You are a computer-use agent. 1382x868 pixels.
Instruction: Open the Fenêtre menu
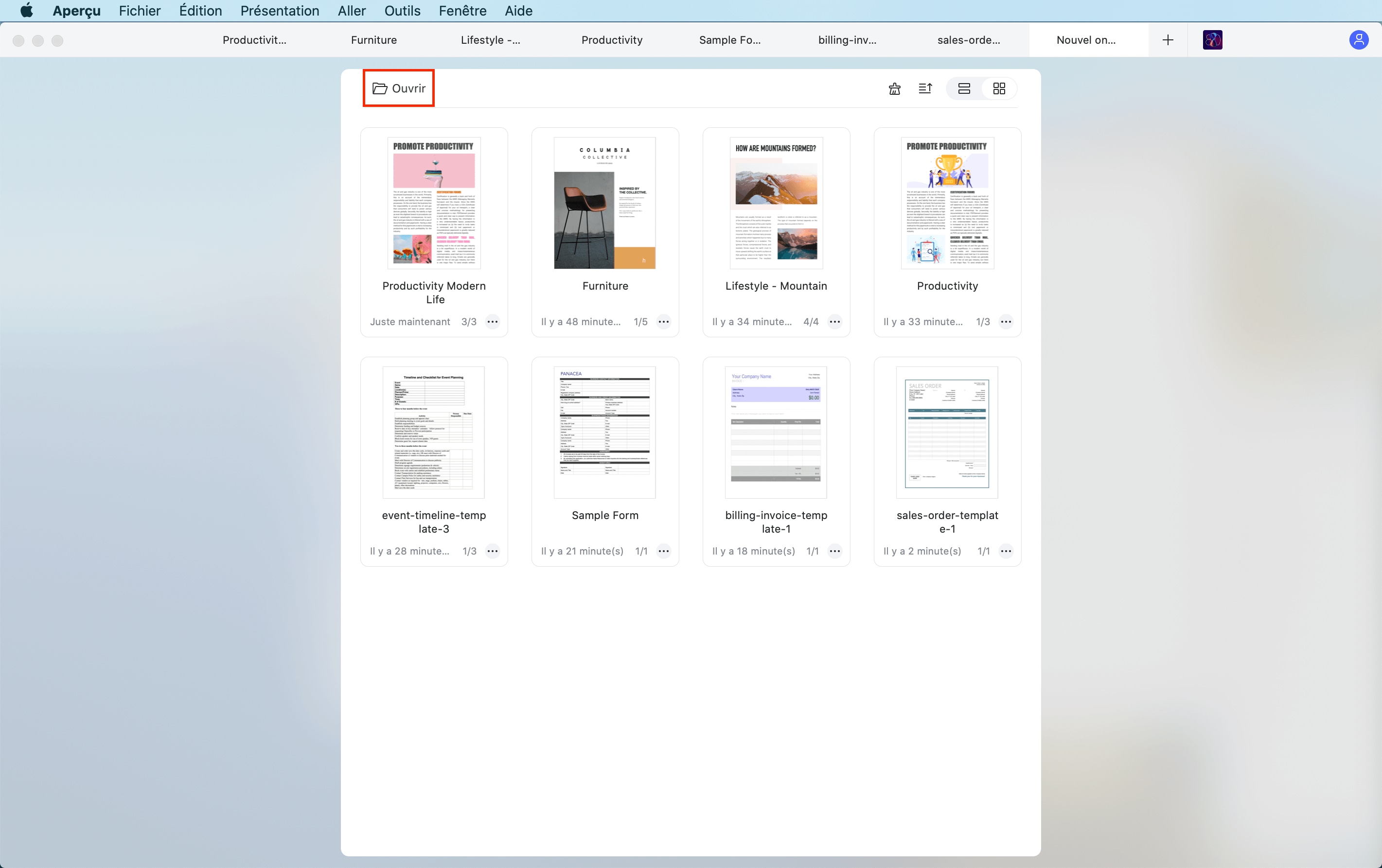click(x=461, y=11)
